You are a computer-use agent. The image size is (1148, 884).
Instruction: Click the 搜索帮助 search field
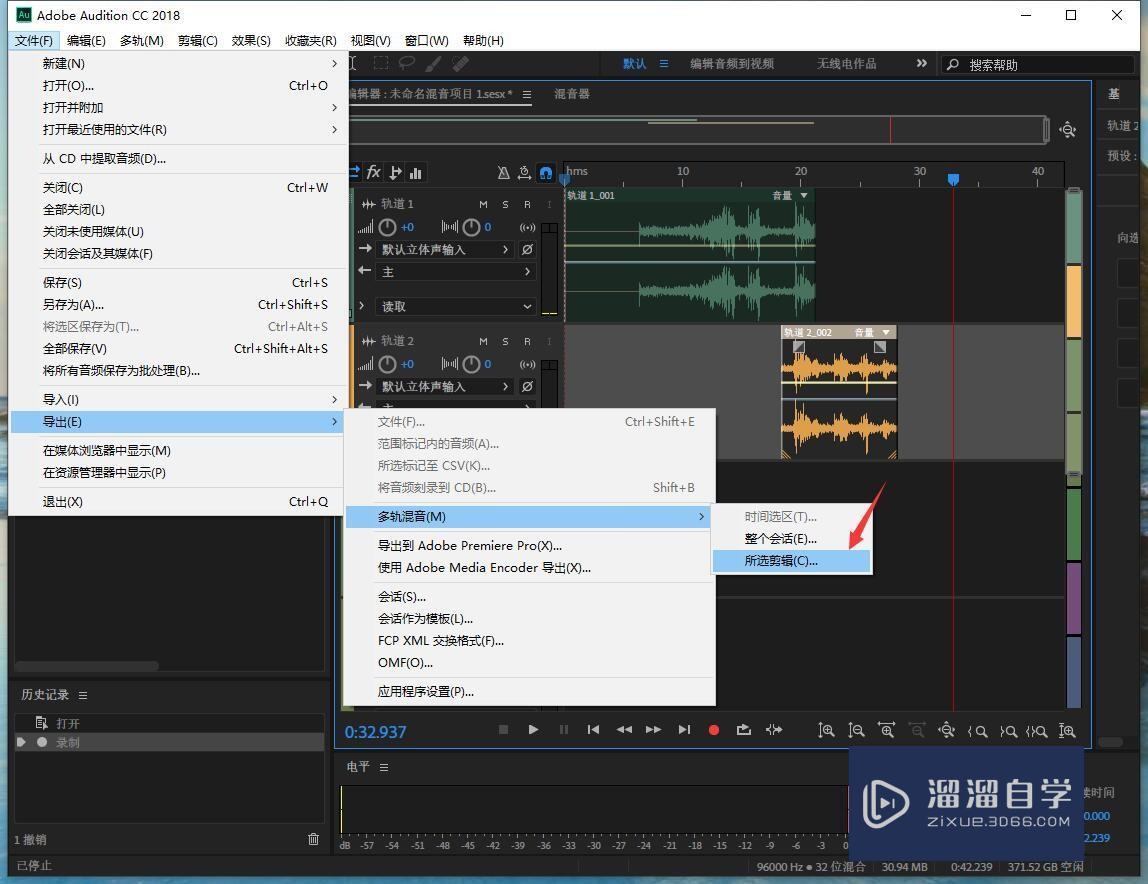pyautogui.click(x=1037, y=64)
